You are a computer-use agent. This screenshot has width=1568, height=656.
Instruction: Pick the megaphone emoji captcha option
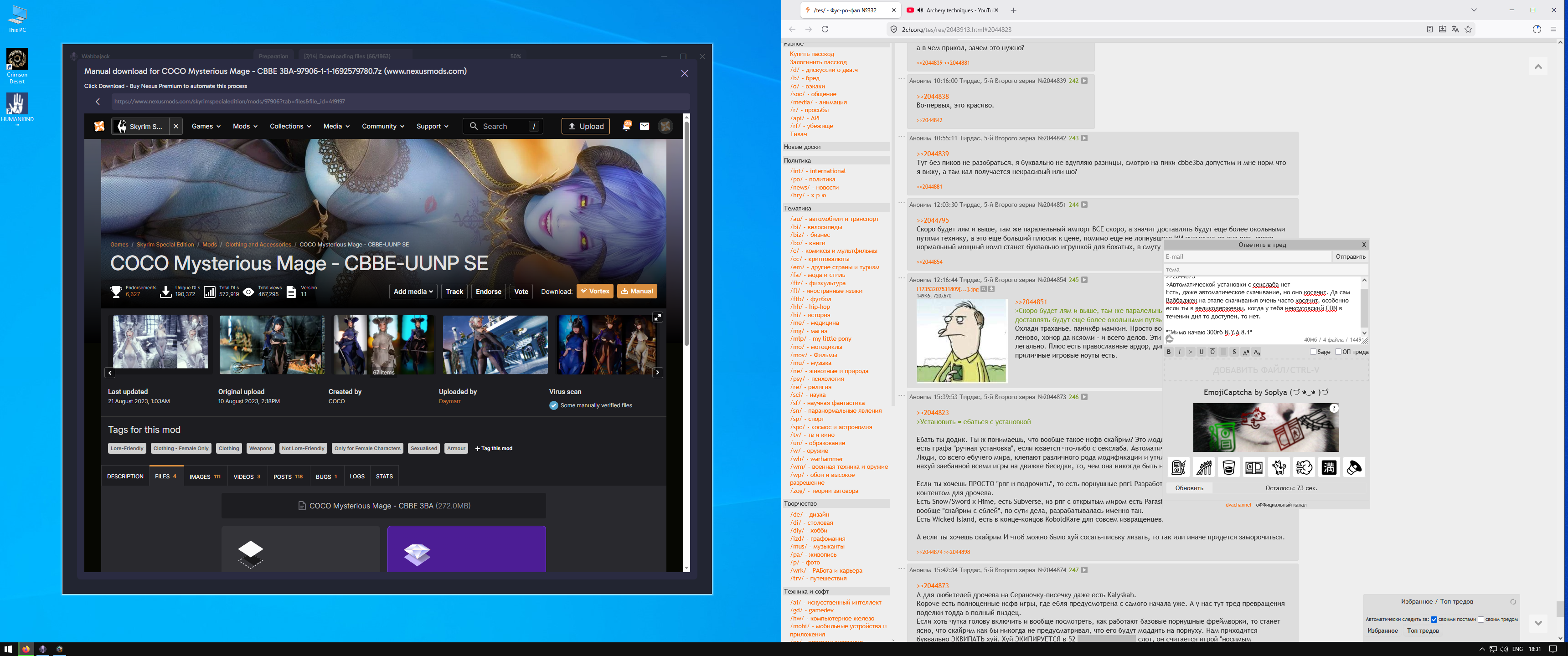point(1354,467)
